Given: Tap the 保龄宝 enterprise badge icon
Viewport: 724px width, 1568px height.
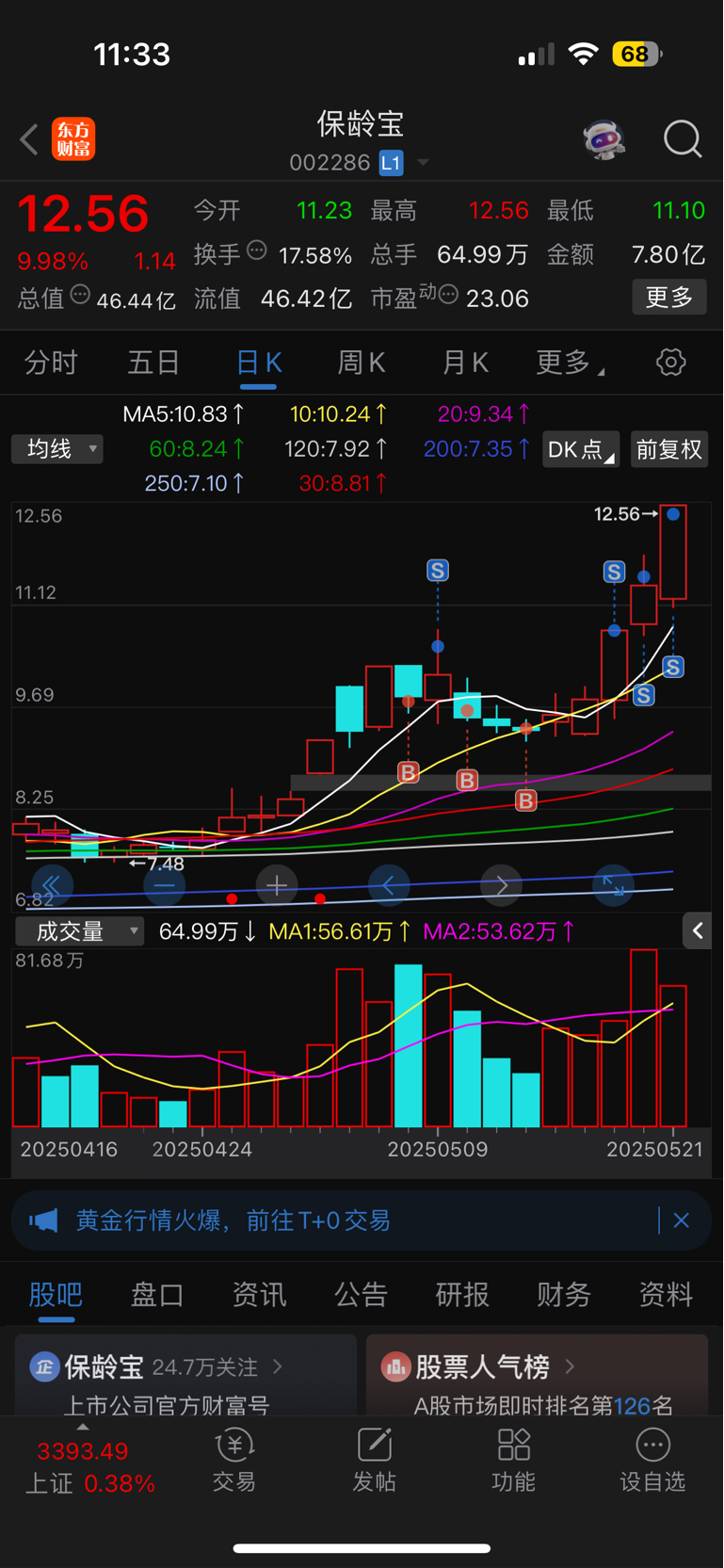Looking at the screenshot, I should [44, 1366].
